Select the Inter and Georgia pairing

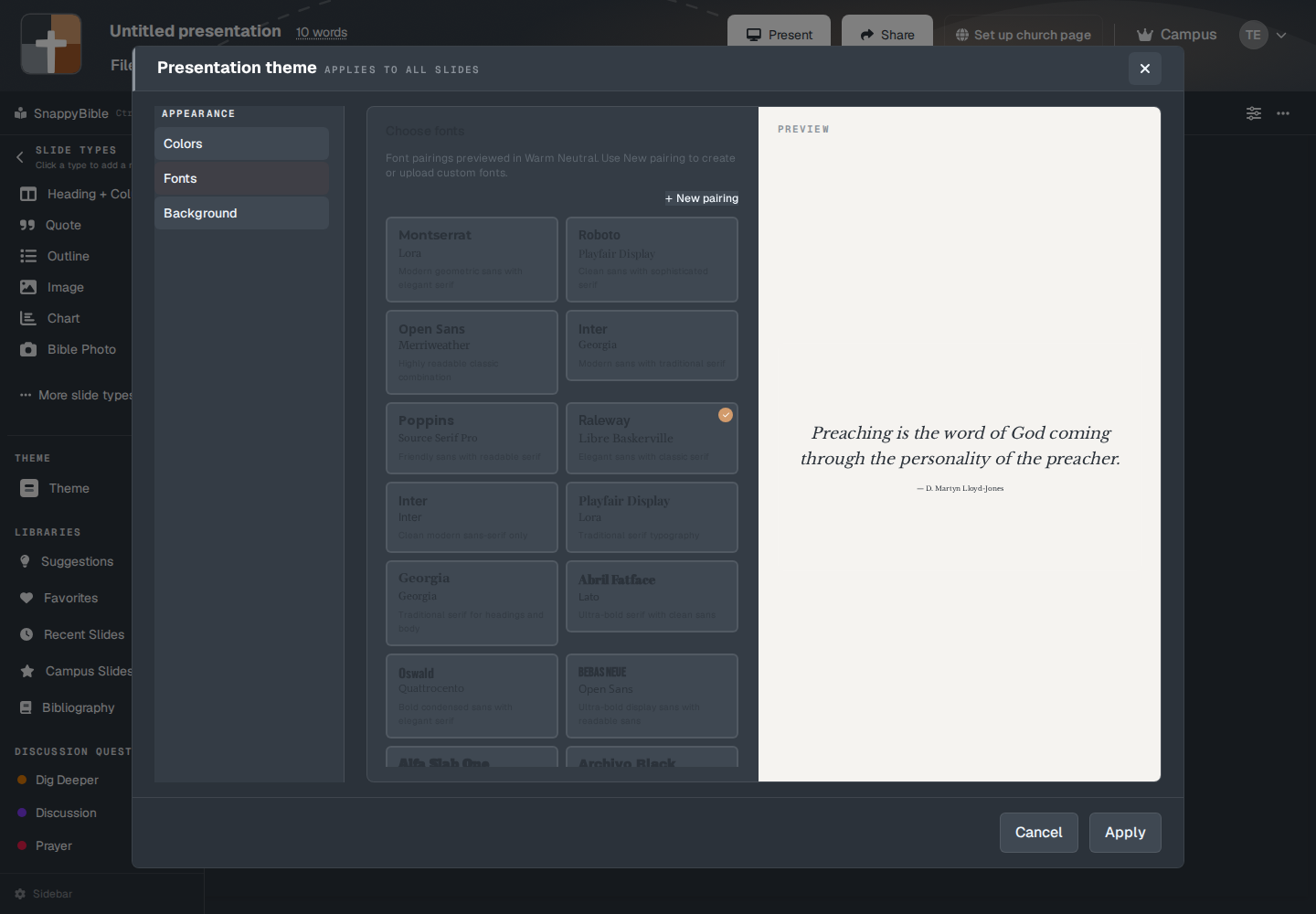(x=652, y=345)
